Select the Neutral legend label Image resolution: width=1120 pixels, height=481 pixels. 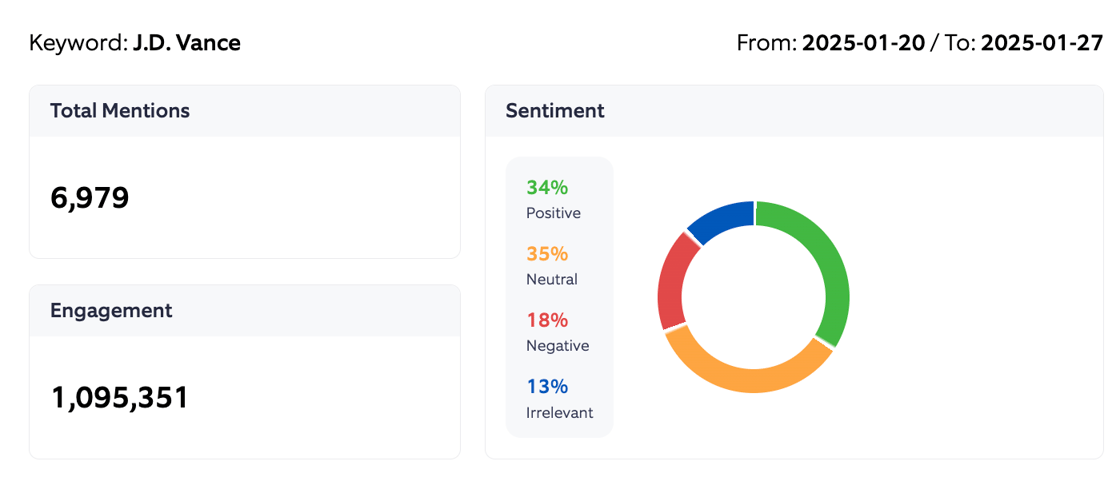(552, 280)
